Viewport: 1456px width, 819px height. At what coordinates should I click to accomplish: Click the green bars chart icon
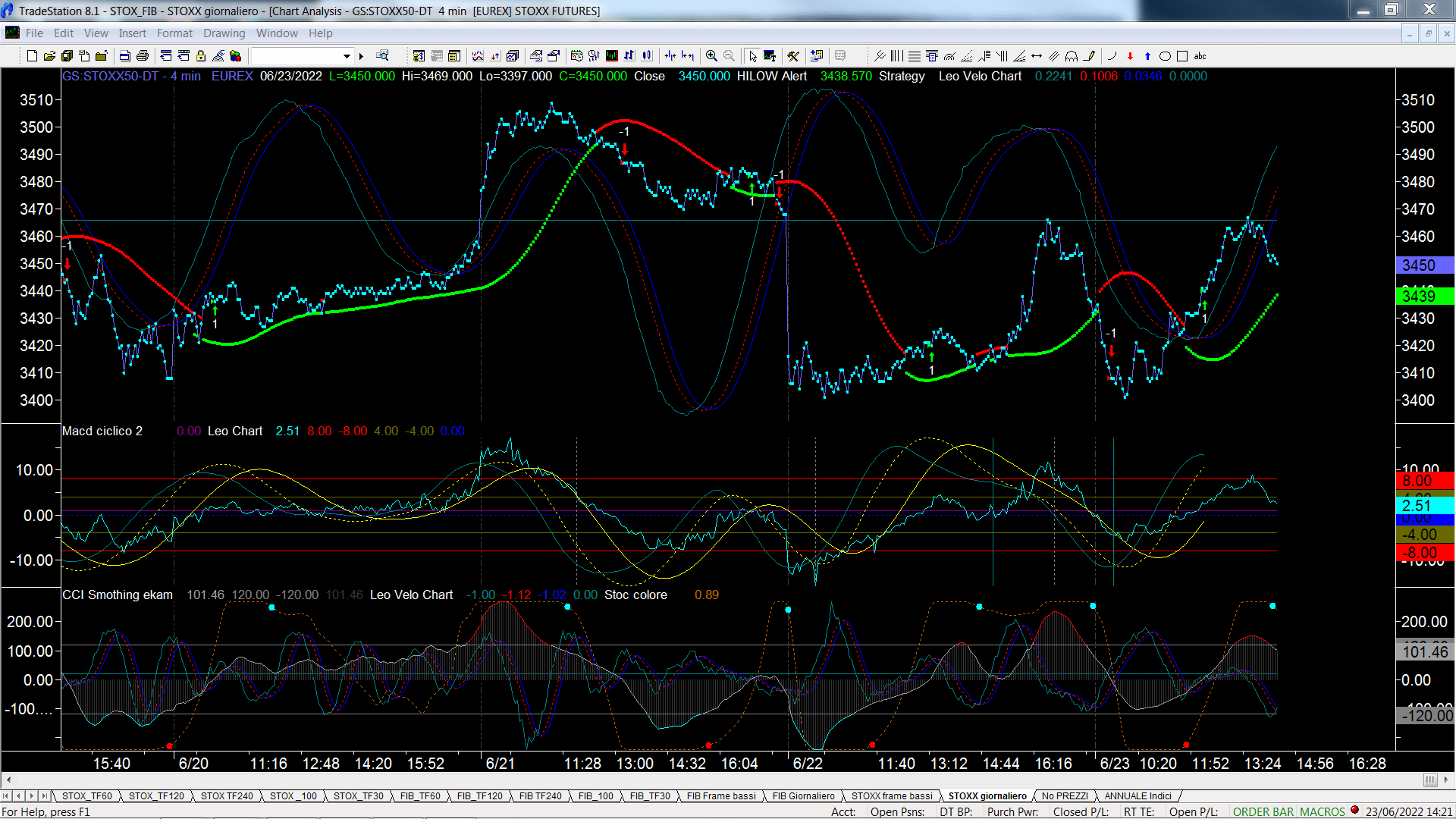612,56
